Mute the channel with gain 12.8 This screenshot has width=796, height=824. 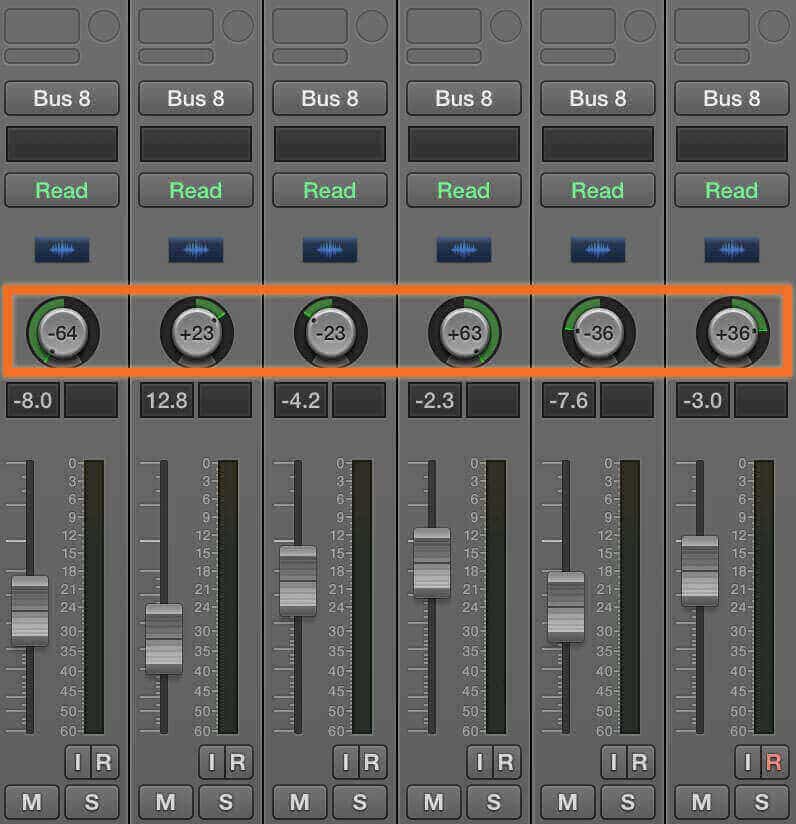pyautogui.click(x=166, y=802)
